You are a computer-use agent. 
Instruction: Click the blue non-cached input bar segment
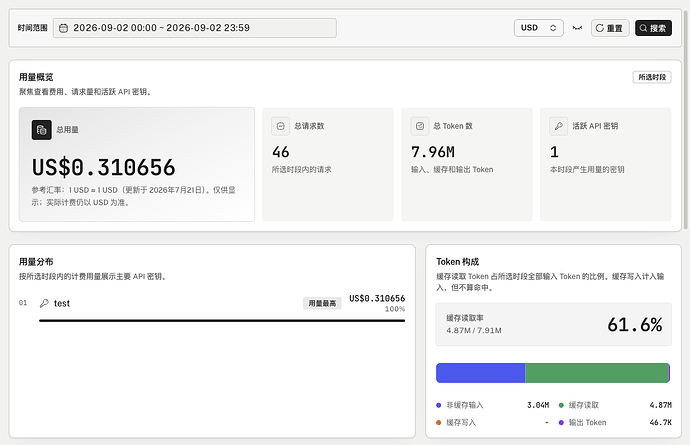[x=481, y=373]
